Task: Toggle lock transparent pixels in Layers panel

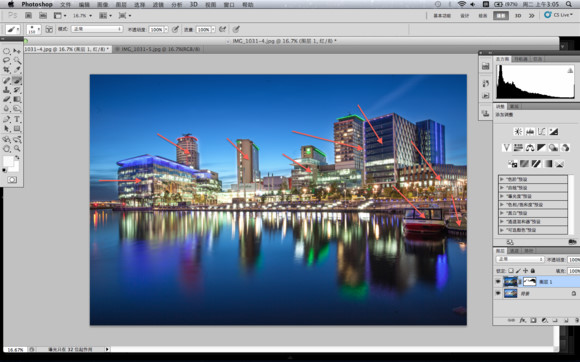Action: pos(511,271)
